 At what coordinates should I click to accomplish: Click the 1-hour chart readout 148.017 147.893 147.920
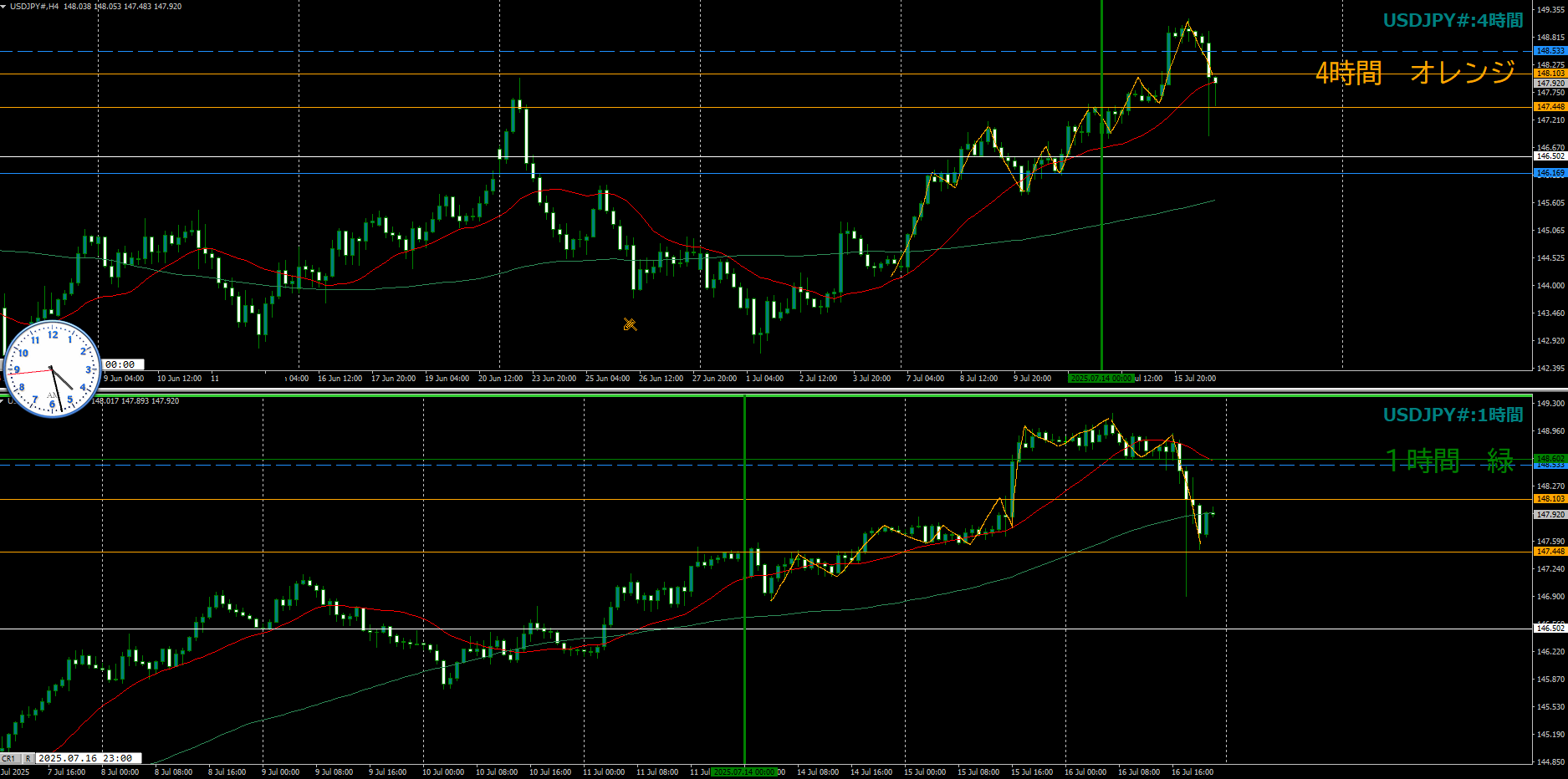pyautogui.click(x=135, y=401)
